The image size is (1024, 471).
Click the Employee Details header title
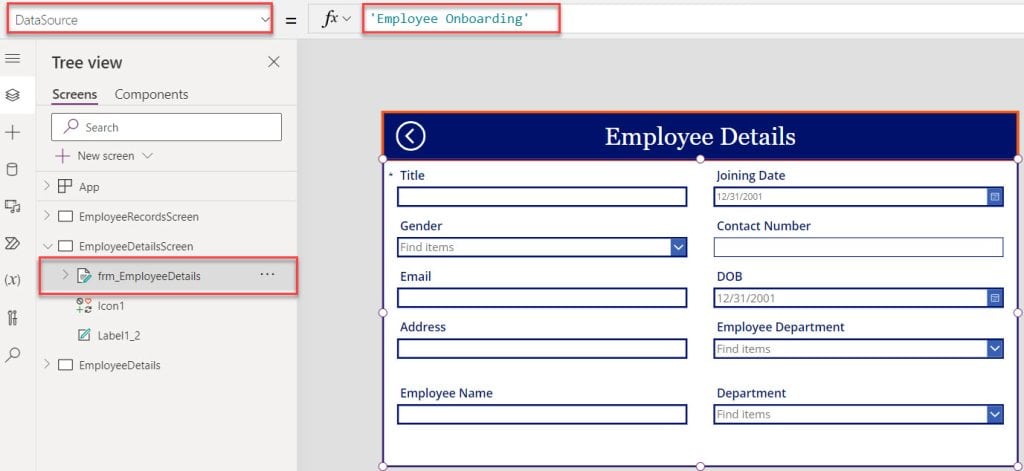[x=700, y=137]
